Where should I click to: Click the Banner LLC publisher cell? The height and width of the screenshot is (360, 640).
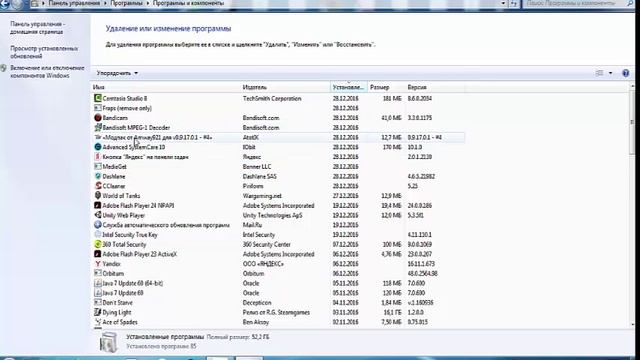257,167
